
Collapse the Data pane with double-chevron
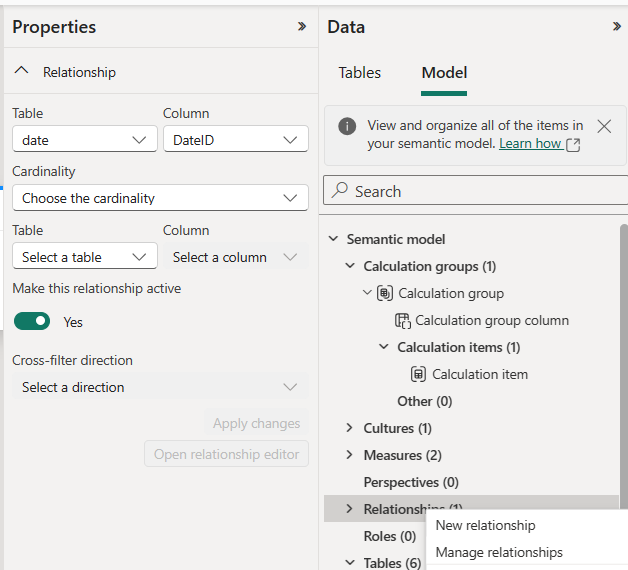tap(617, 26)
